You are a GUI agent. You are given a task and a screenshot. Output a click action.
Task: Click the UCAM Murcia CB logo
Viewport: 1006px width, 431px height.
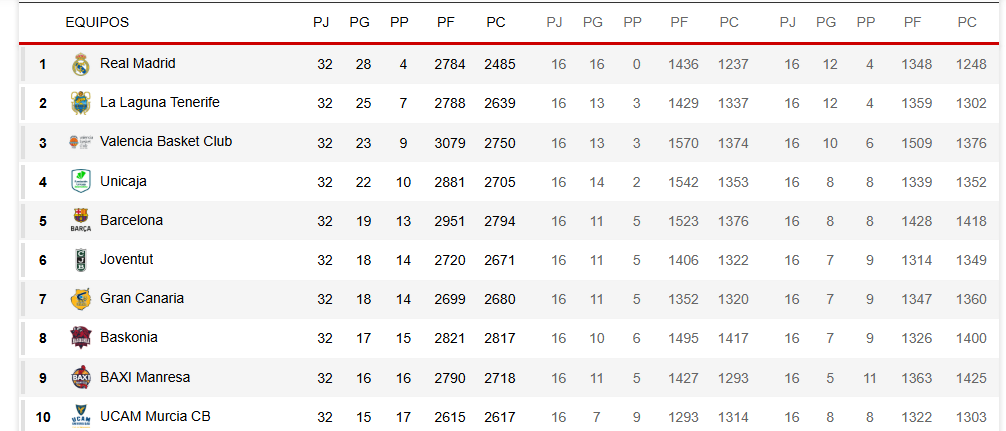click(81, 417)
